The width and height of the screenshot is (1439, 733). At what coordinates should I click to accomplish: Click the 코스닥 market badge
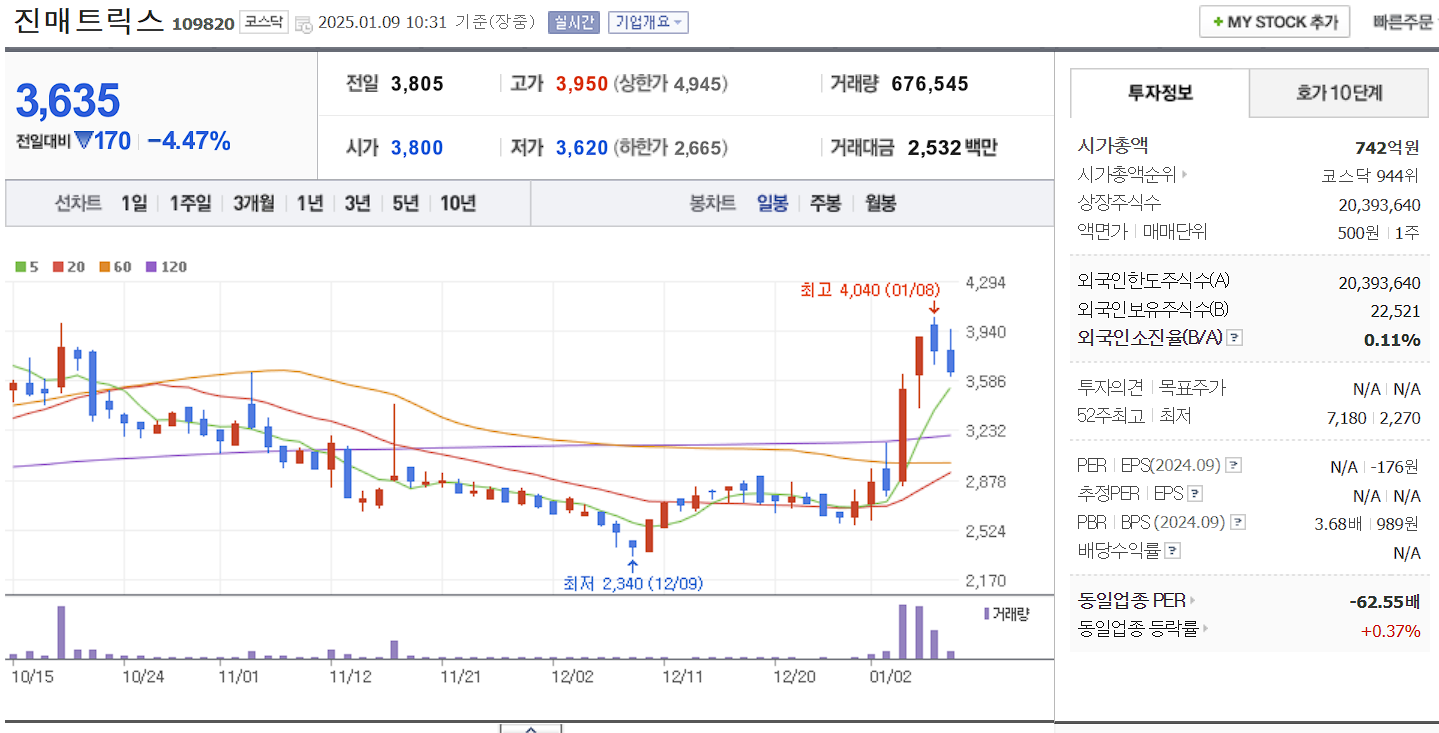pos(263,22)
